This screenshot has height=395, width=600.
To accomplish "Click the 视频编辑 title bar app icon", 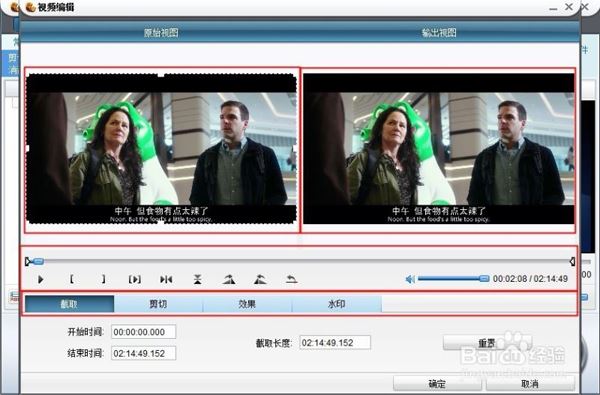I will point(30,7).
